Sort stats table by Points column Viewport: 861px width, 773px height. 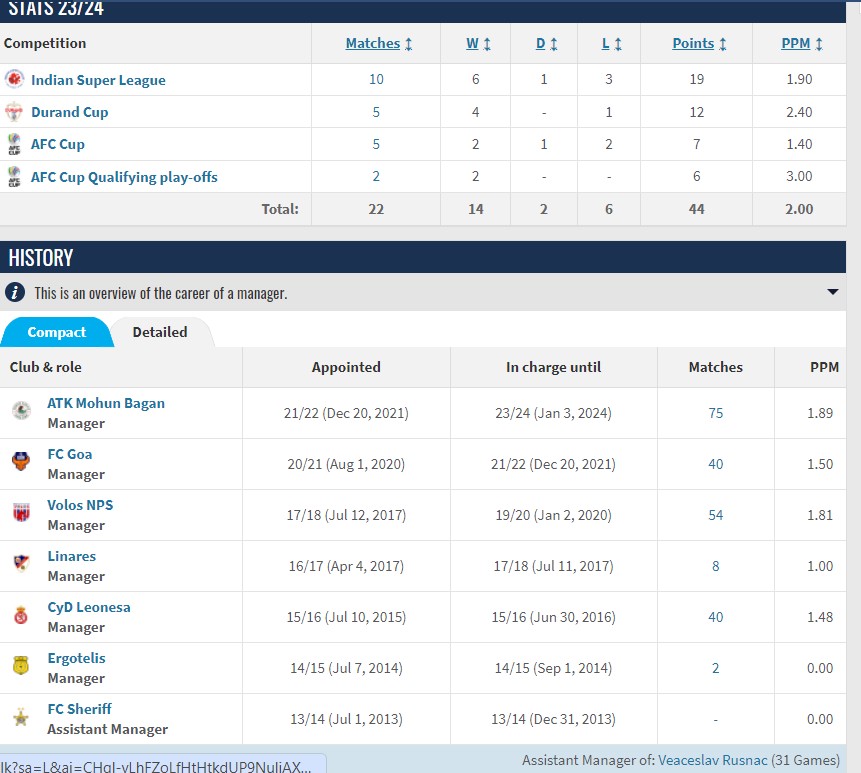699,43
